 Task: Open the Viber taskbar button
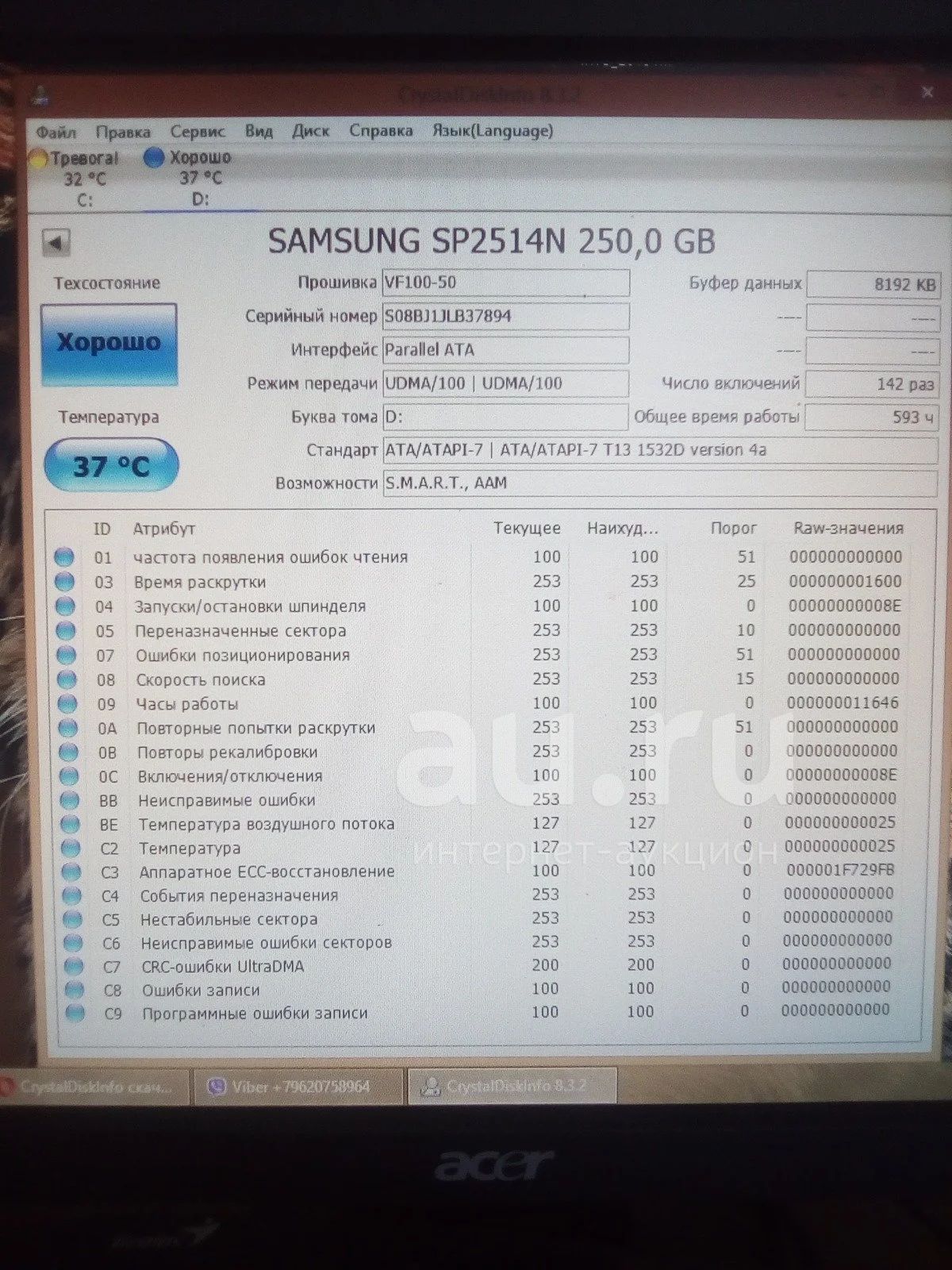coord(297,1087)
